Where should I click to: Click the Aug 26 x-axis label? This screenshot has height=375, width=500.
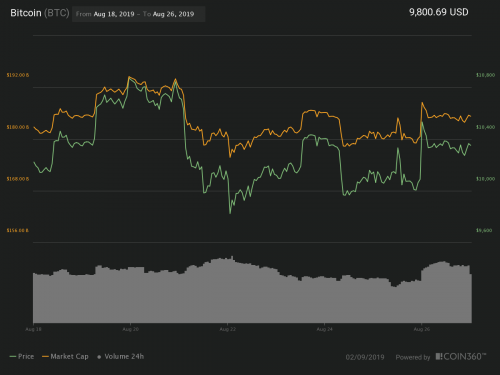tap(422, 329)
